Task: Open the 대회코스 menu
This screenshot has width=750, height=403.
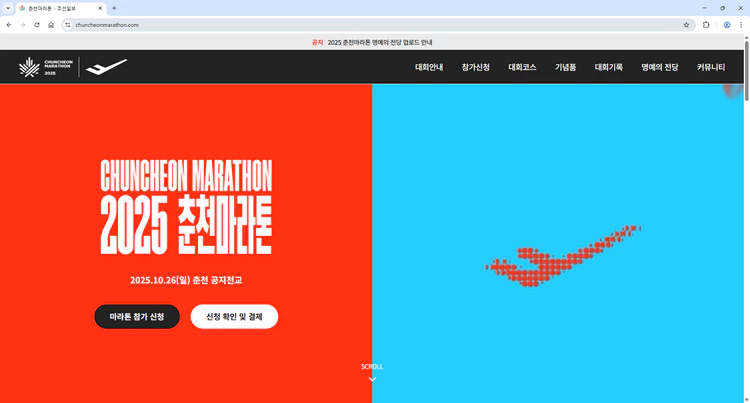Action: pyautogui.click(x=522, y=67)
